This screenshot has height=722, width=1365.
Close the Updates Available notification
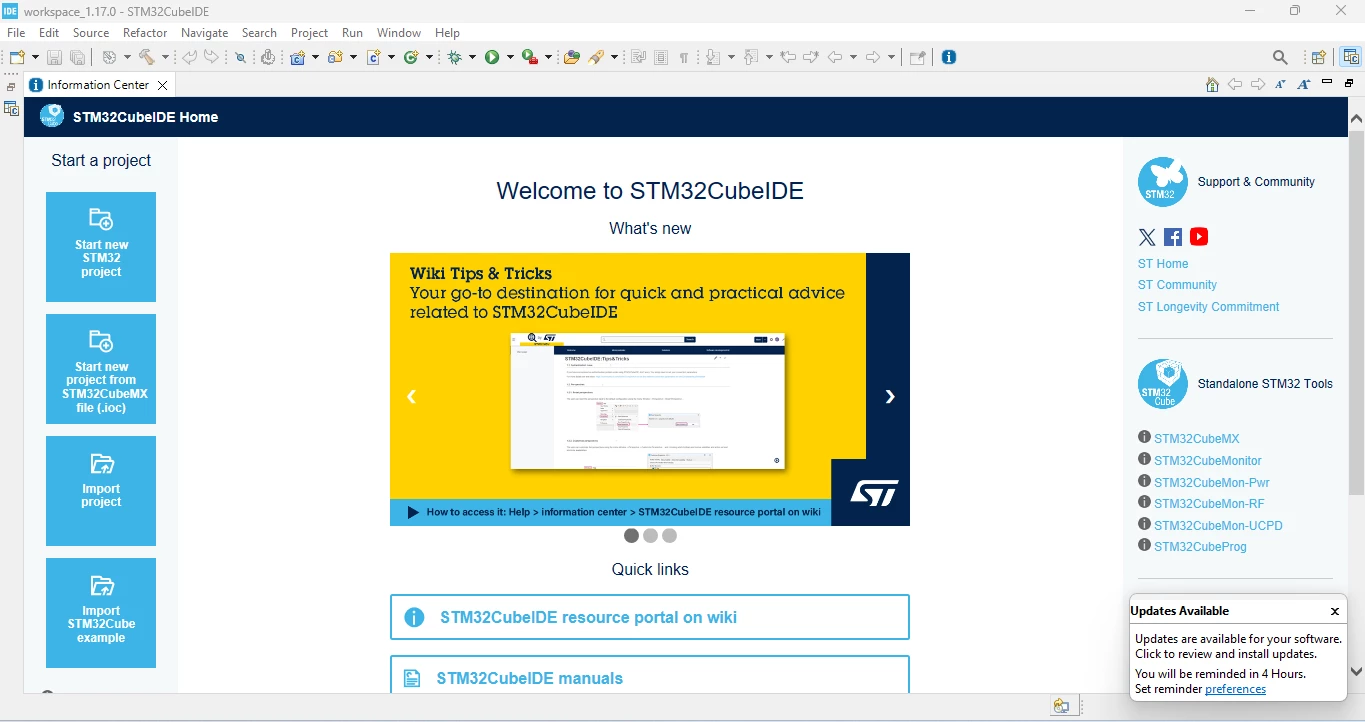click(x=1334, y=611)
